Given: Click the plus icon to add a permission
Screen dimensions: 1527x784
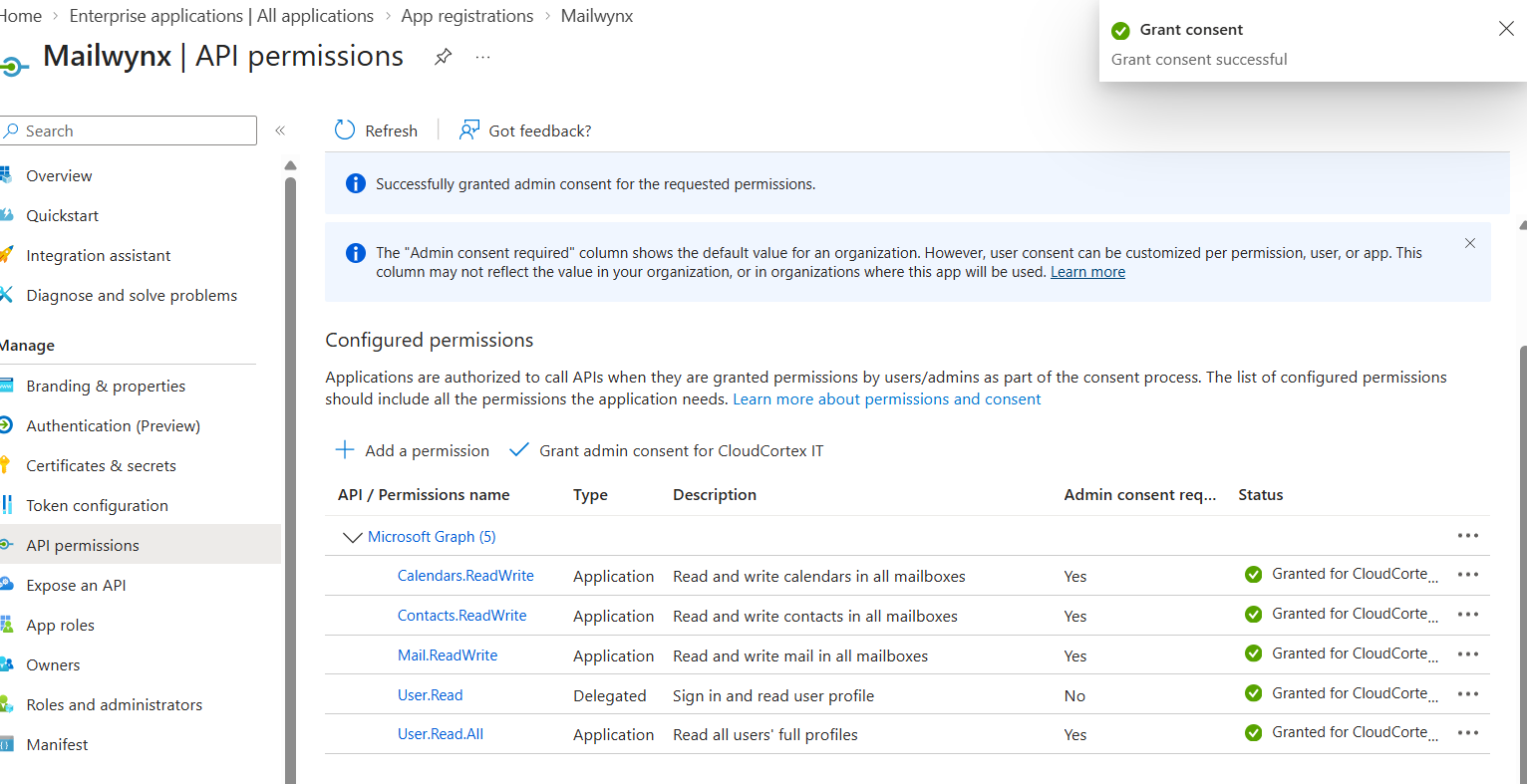Looking at the screenshot, I should (345, 450).
